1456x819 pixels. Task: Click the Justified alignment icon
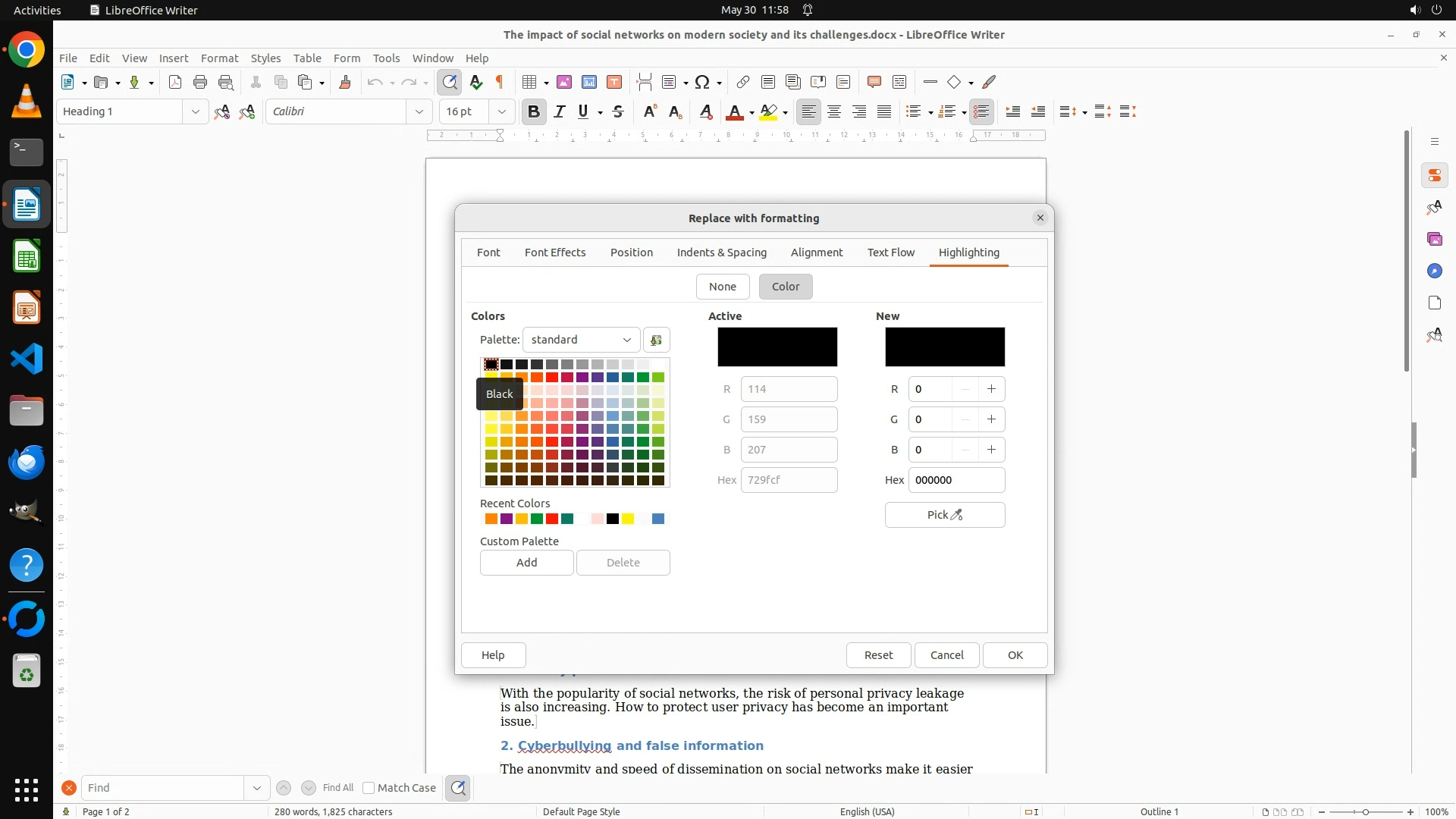(884, 111)
